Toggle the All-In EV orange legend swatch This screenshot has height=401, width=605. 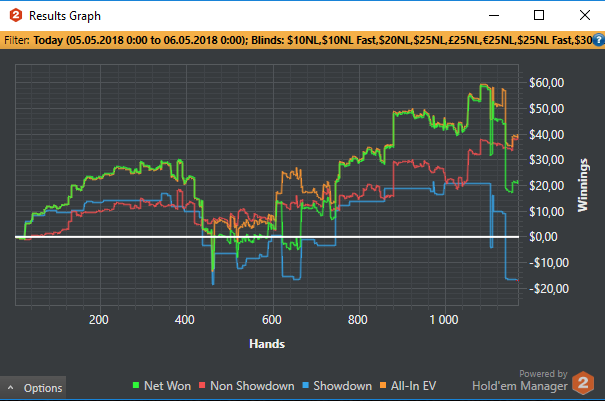coord(383,385)
